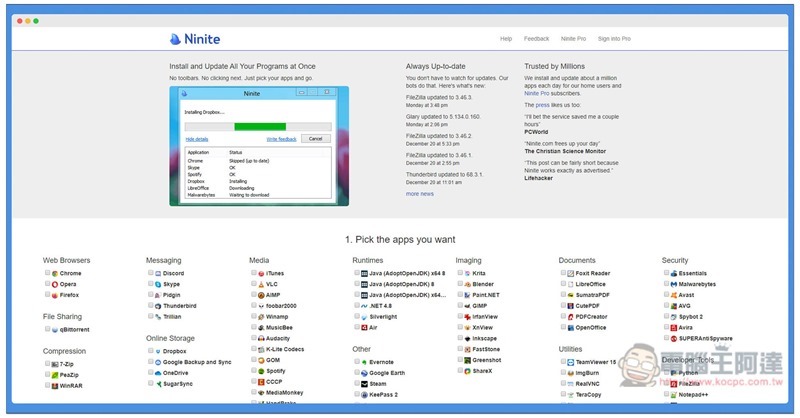Tick the Opera checkbox
800x418 pixels.
pyautogui.click(x=47, y=284)
